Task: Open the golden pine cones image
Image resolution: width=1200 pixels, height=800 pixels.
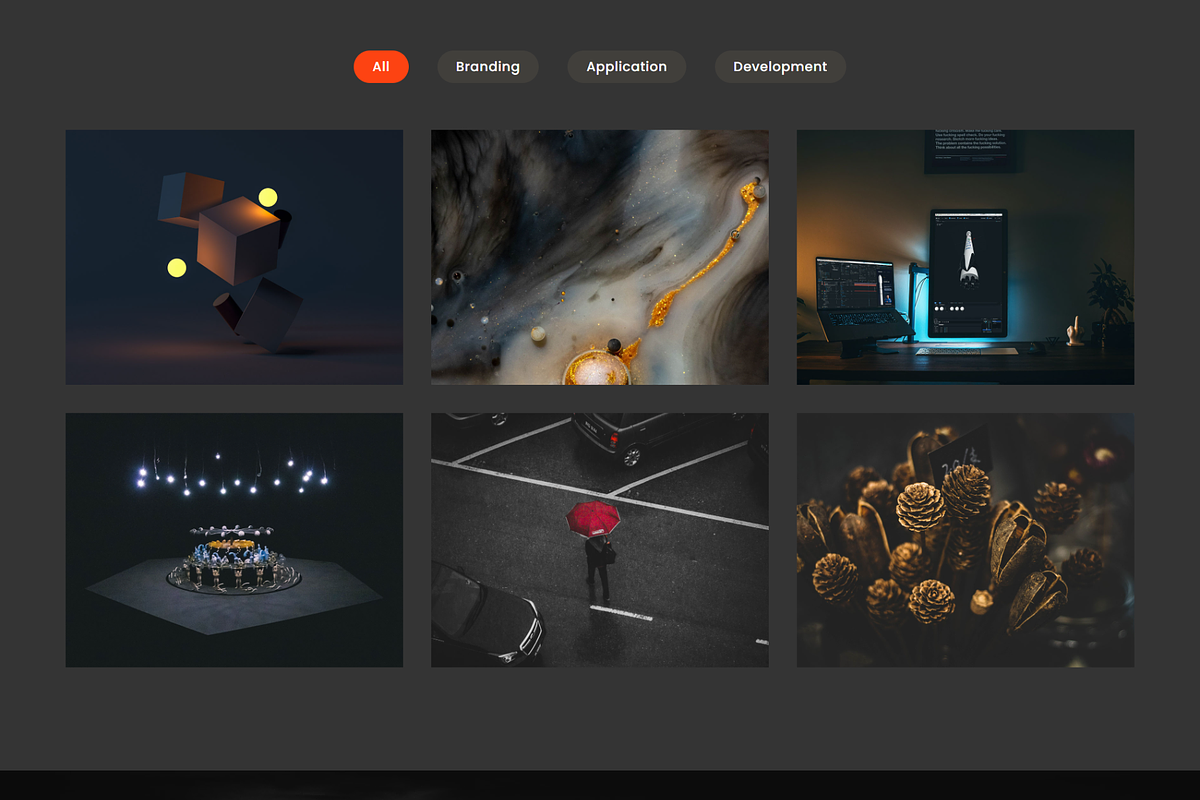Action: tap(965, 540)
